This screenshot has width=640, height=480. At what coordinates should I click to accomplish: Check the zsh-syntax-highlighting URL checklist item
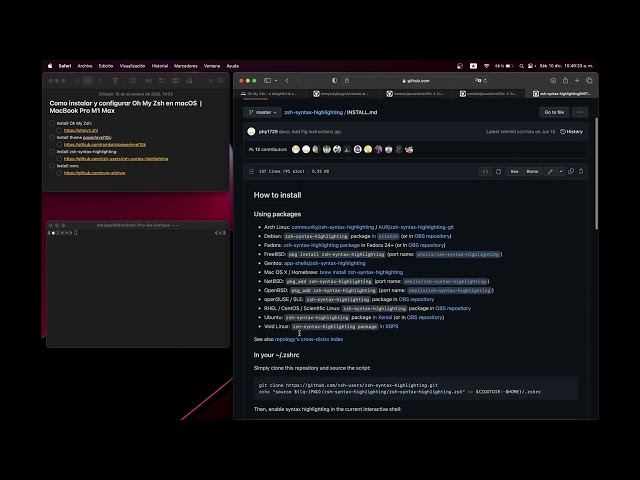(59, 159)
